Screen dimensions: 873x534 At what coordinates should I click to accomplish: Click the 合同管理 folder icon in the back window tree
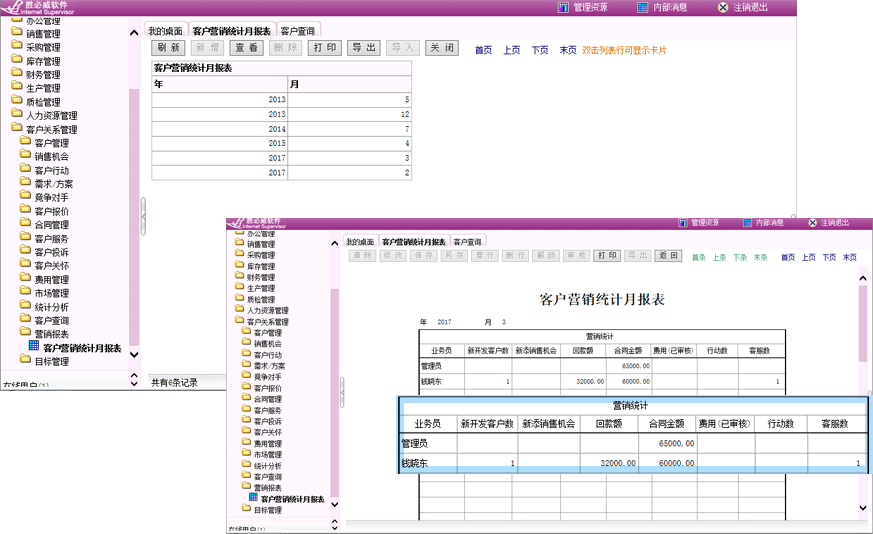25,223
